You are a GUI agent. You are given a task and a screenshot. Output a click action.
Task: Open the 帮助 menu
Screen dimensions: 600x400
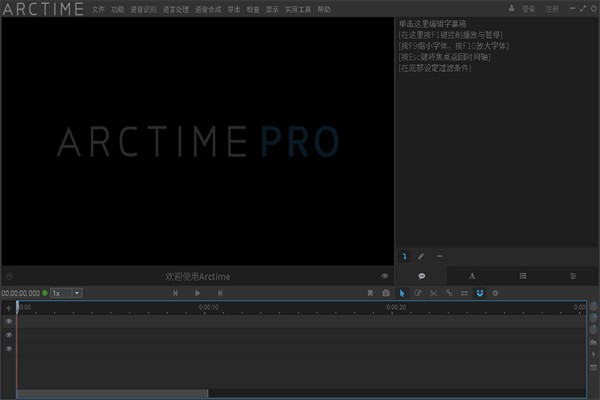[x=324, y=10]
